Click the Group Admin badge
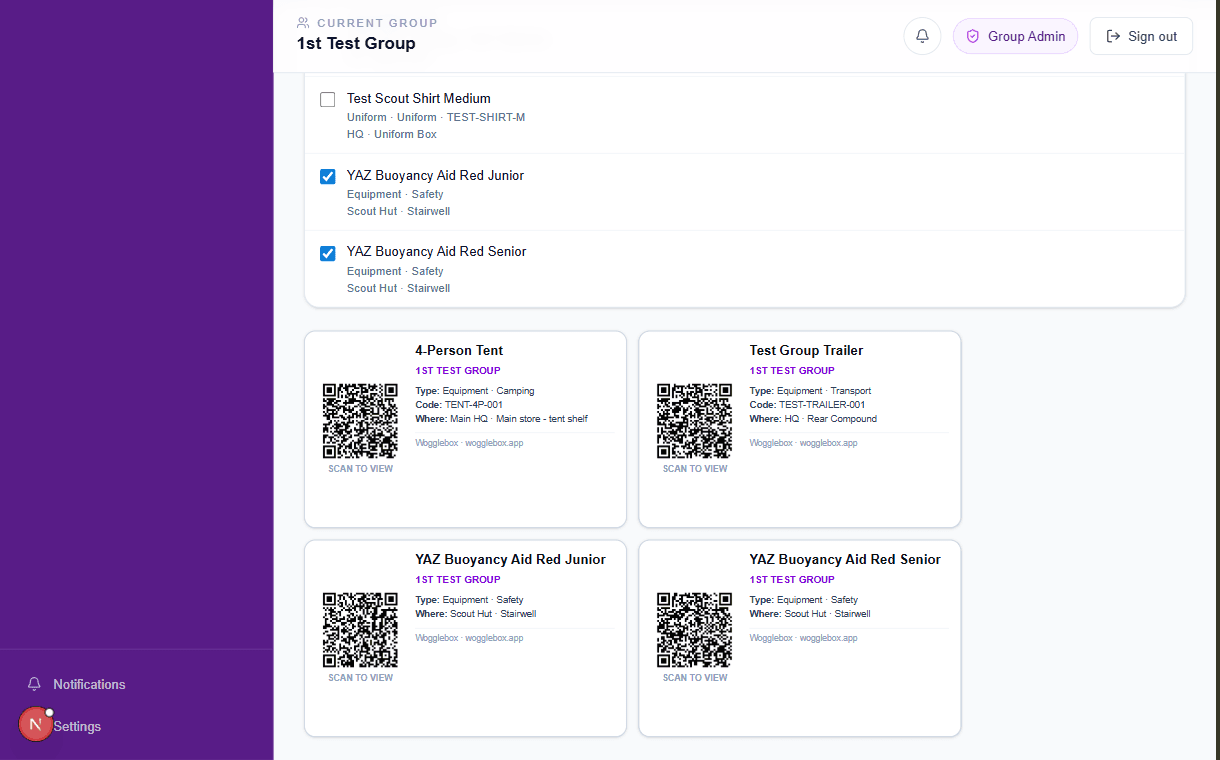The image size is (1220, 760). tap(1015, 36)
